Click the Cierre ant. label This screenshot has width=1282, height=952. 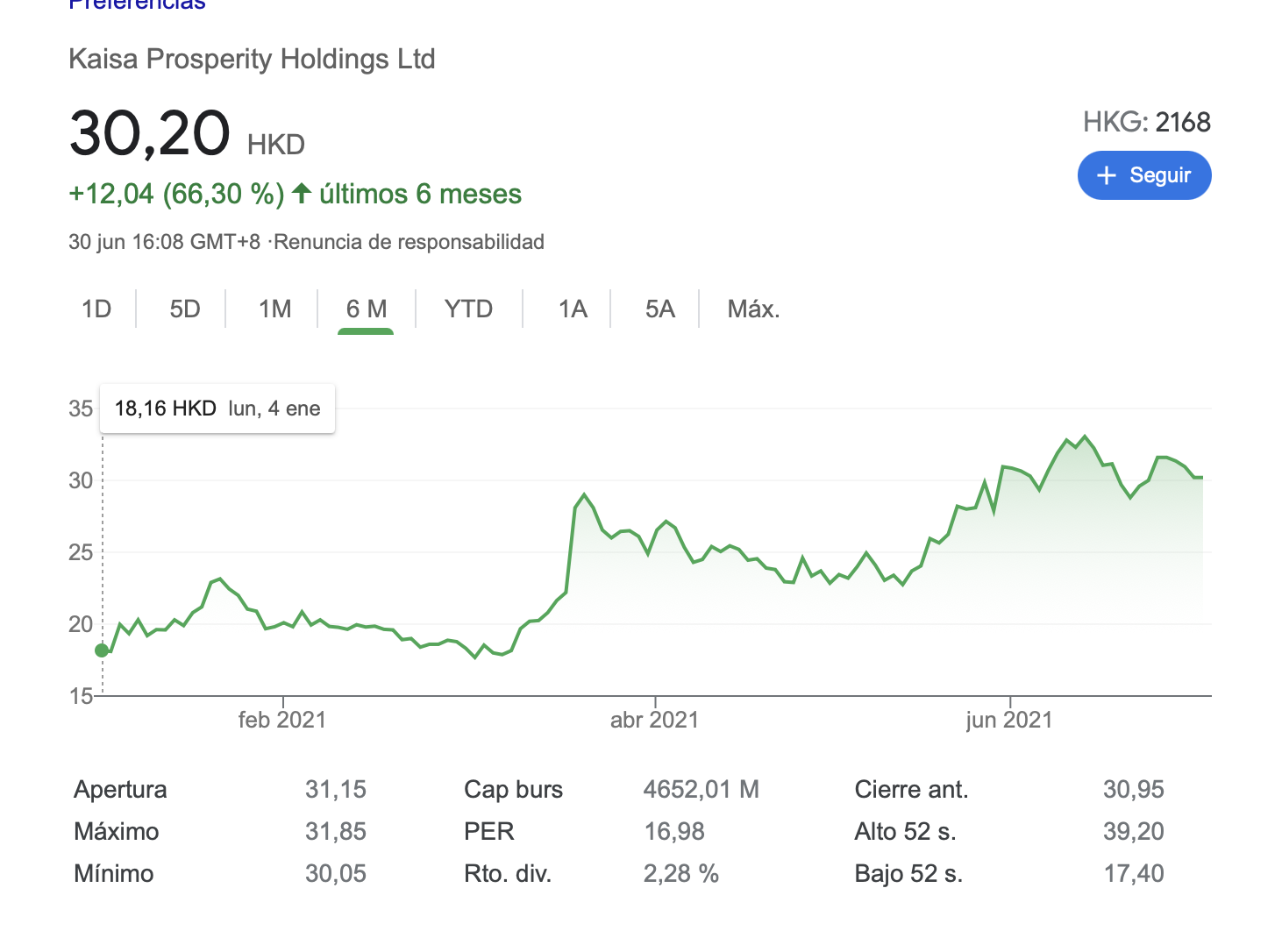click(x=912, y=790)
